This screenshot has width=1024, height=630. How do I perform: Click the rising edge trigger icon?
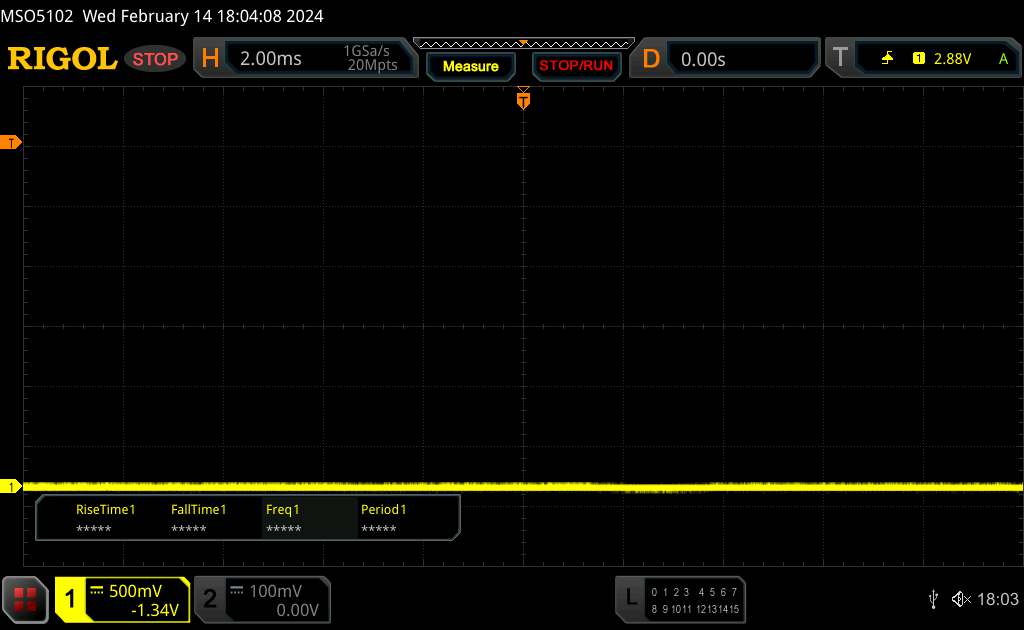click(x=887, y=59)
